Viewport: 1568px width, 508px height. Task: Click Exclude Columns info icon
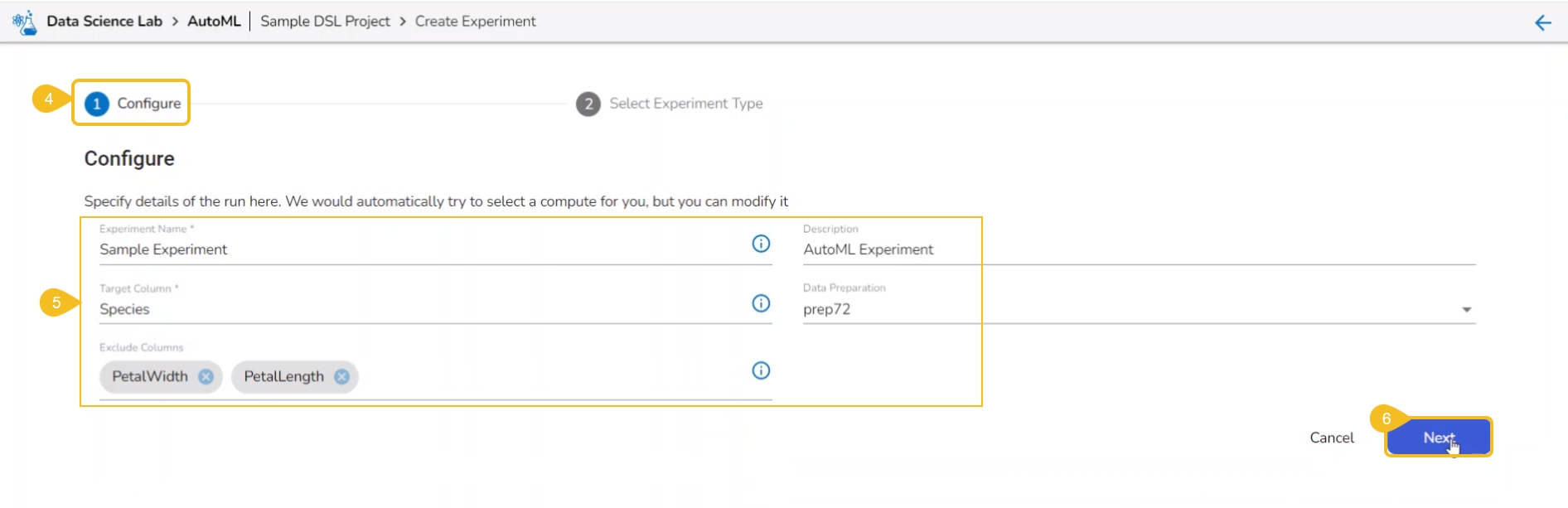[x=761, y=370]
